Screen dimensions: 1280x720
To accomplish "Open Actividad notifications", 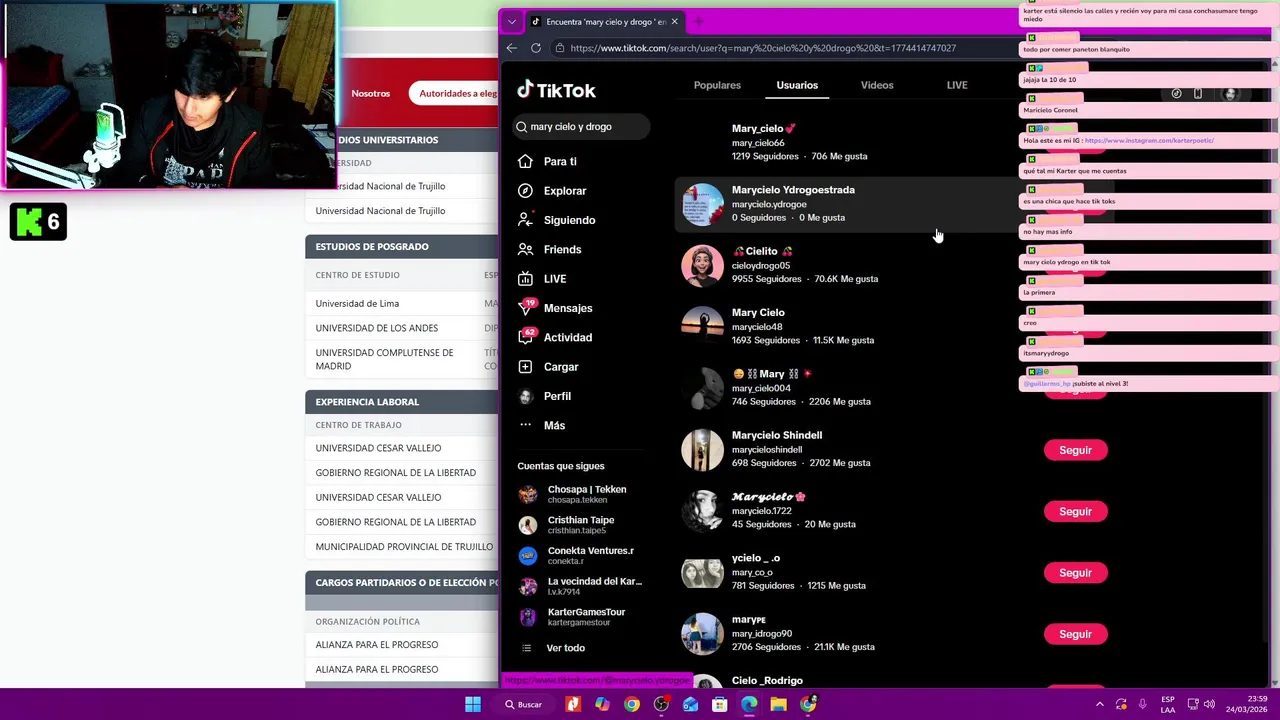I will point(555,337).
